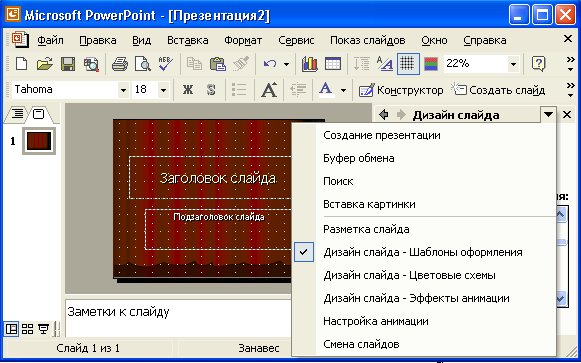Click the expand all lines icon
The image size is (581, 363).
click(x=361, y=64)
